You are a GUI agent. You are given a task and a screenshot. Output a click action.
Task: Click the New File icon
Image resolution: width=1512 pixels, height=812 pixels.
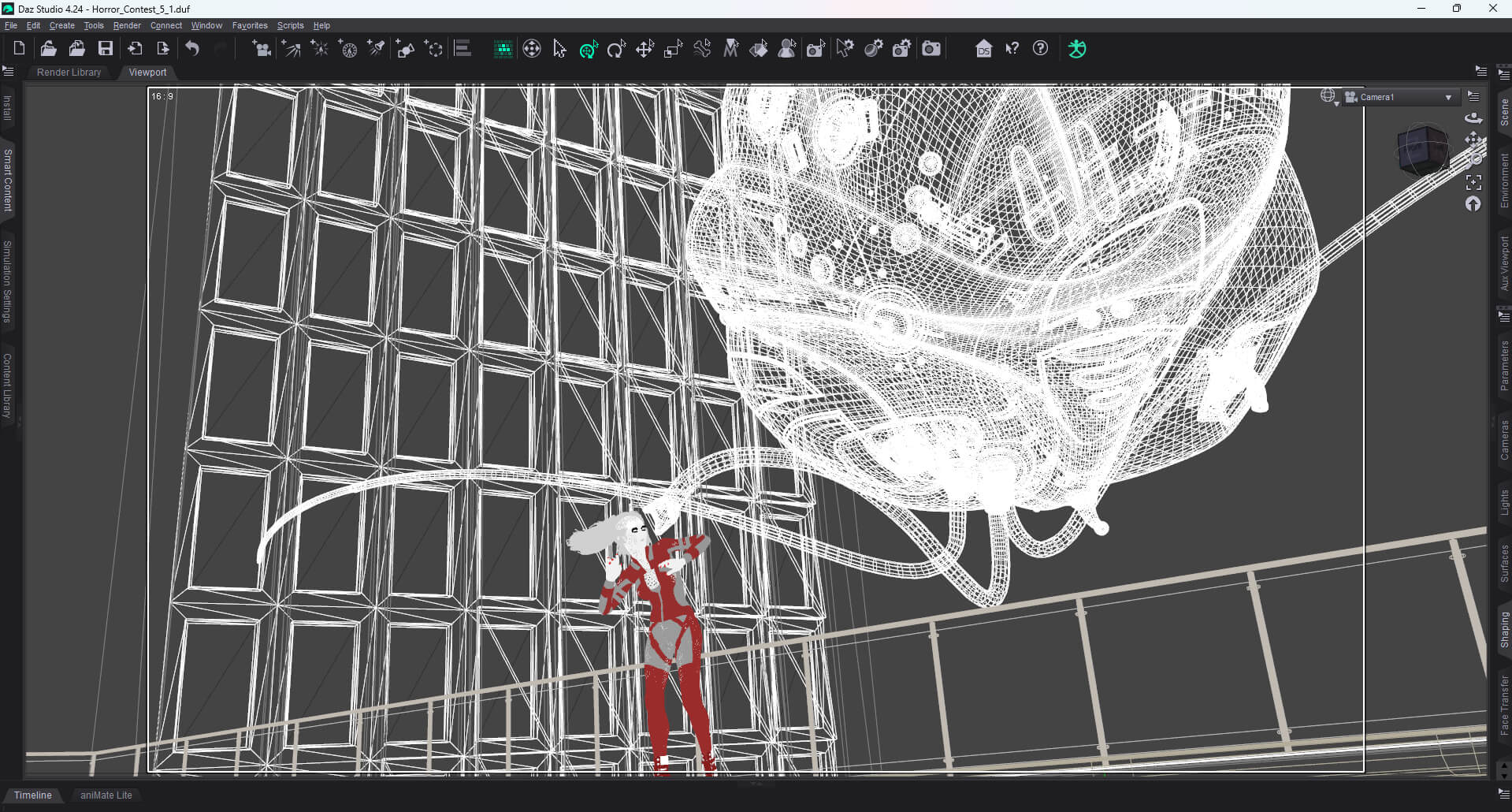tap(19, 49)
